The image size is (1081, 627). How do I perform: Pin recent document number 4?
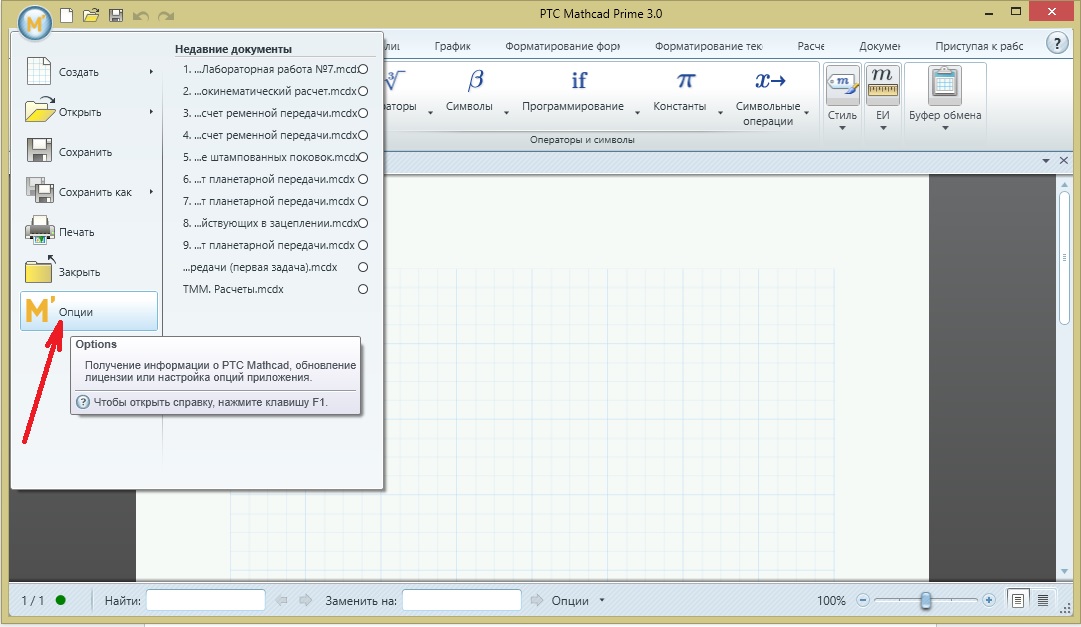coord(363,135)
